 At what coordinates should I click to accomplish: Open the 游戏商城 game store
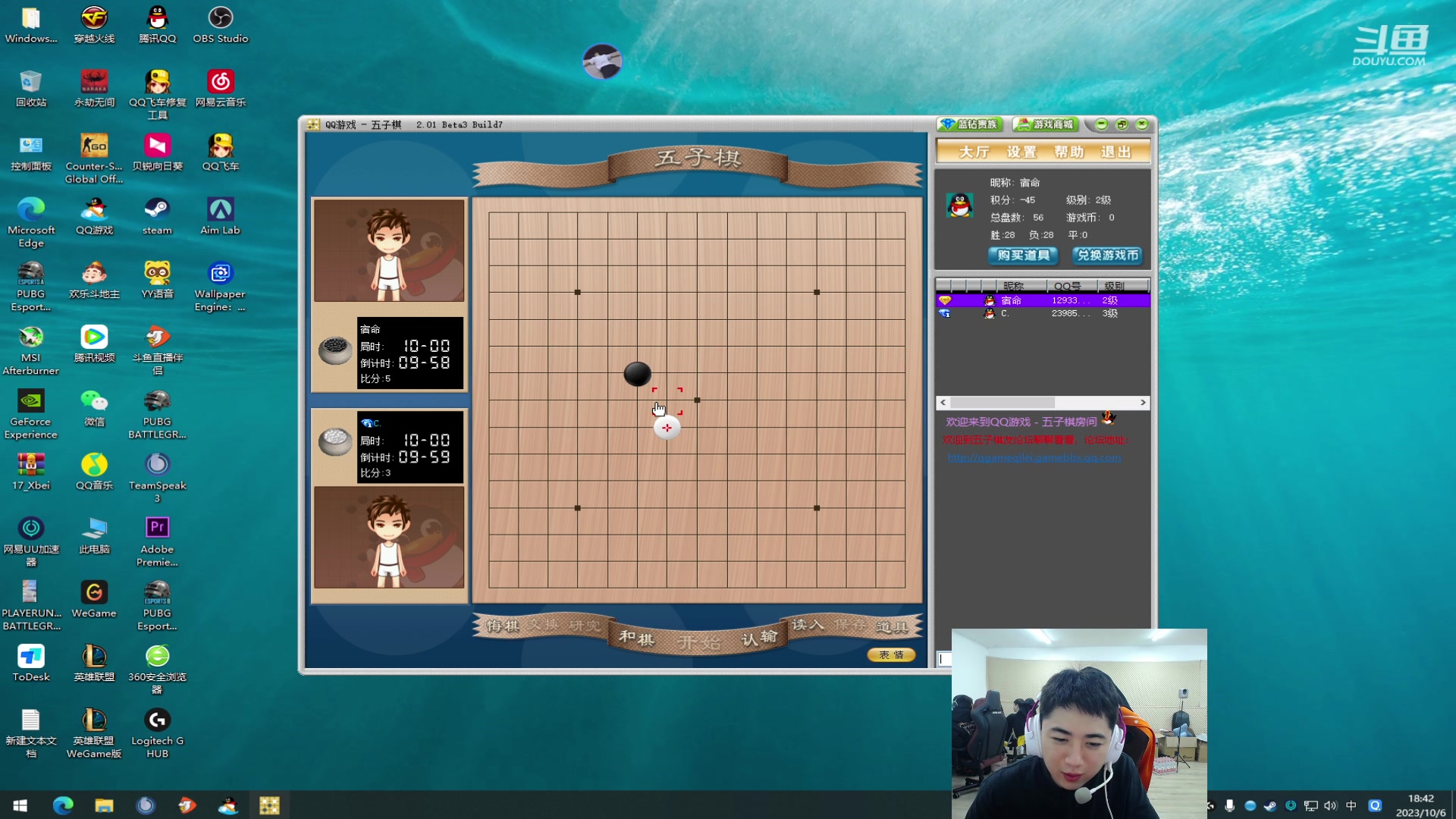tap(1046, 124)
